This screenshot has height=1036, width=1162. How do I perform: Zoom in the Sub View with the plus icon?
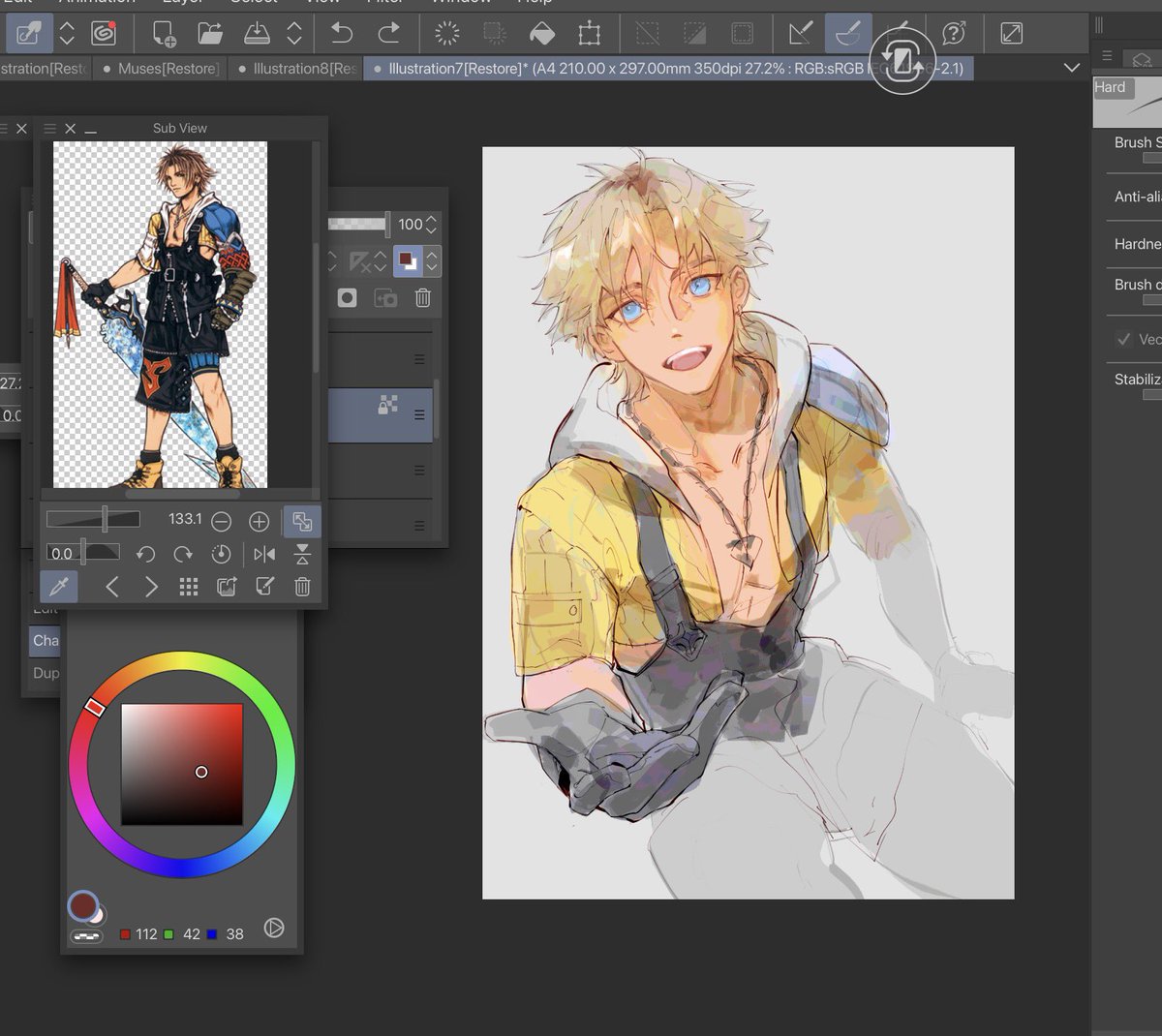pos(259,522)
